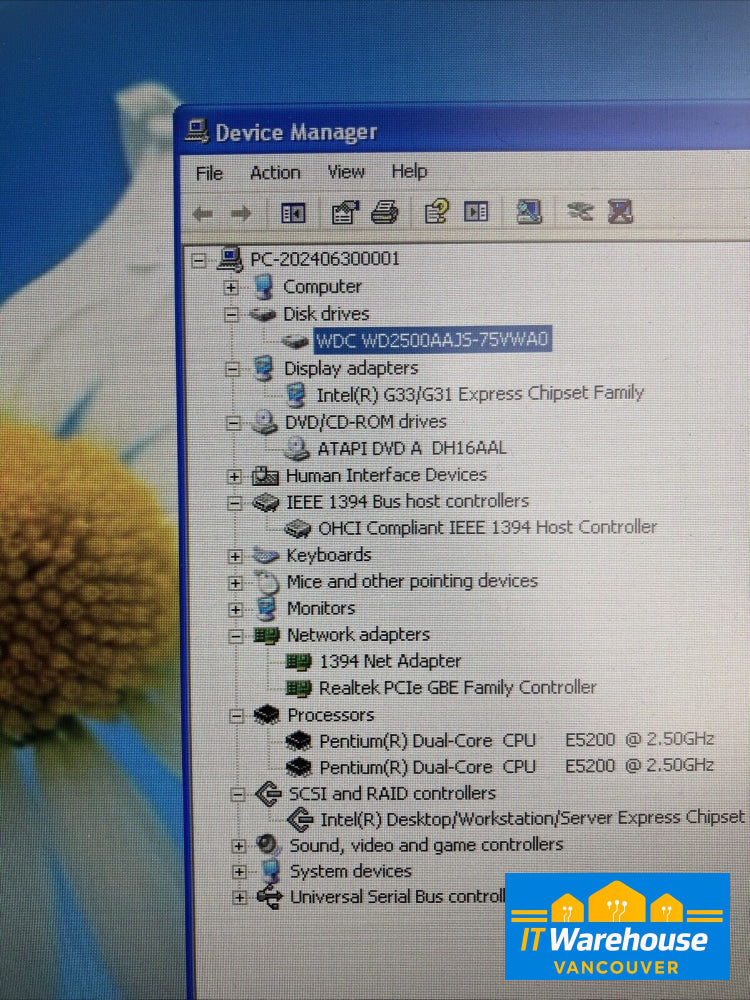Viewport: 750px width, 1000px height.
Task: Click the PC-202406300001 computer icon
Action: coord(230,259)
